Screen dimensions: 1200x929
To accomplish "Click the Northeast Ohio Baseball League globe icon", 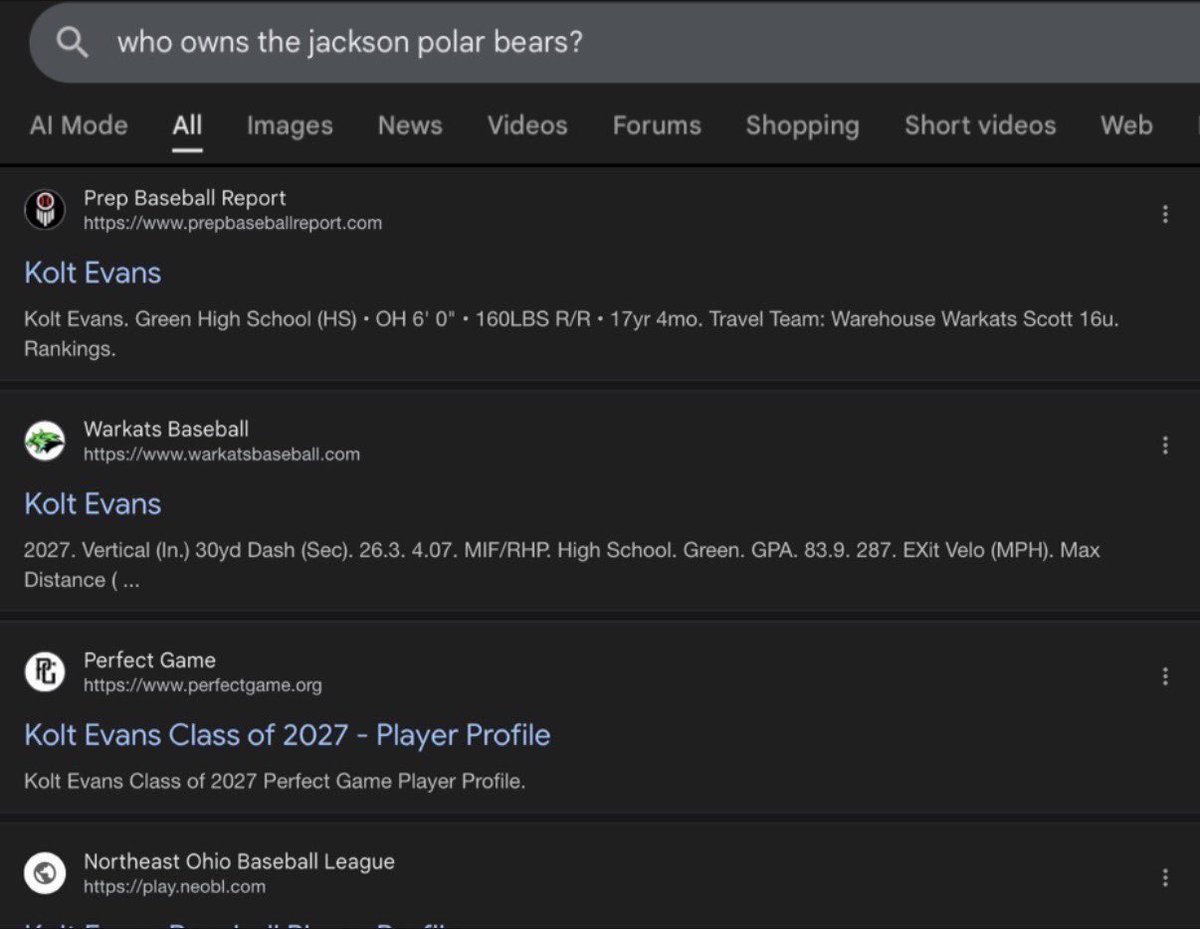I will [x=45, y=873].
